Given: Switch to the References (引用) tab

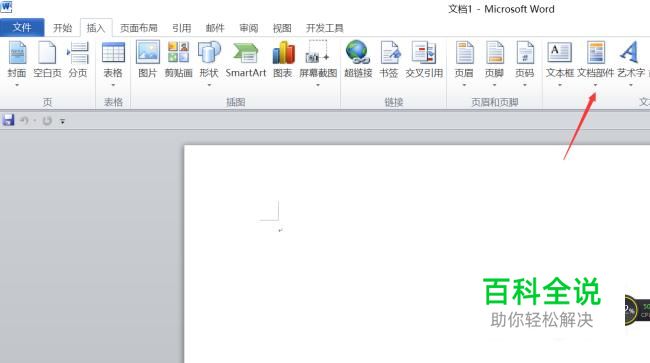Looking at the screenshot, I should point(182,28).
